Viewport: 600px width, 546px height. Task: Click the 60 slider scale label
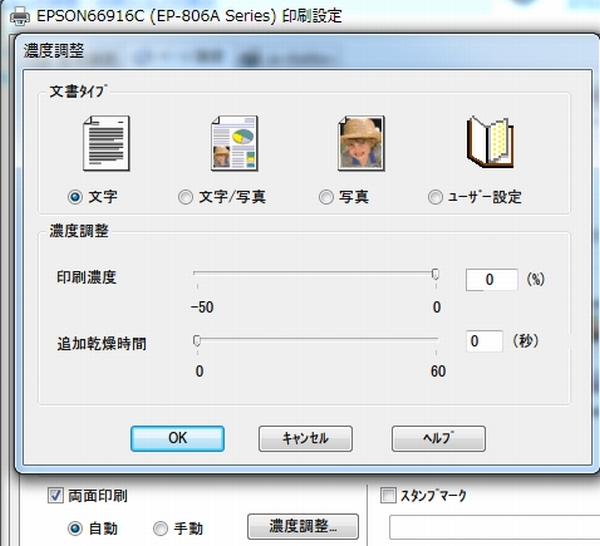438,371
